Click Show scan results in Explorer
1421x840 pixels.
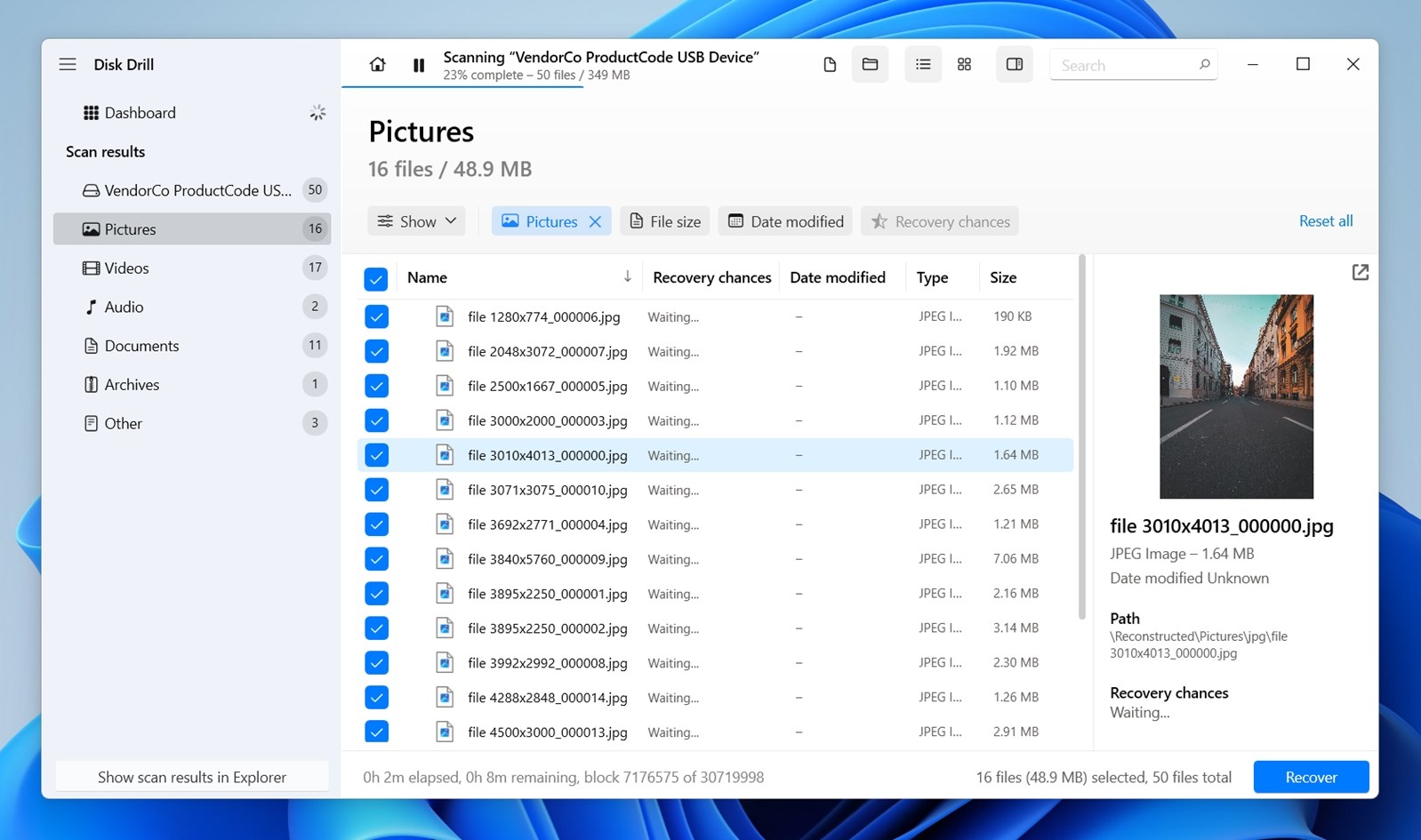(192, 777)
